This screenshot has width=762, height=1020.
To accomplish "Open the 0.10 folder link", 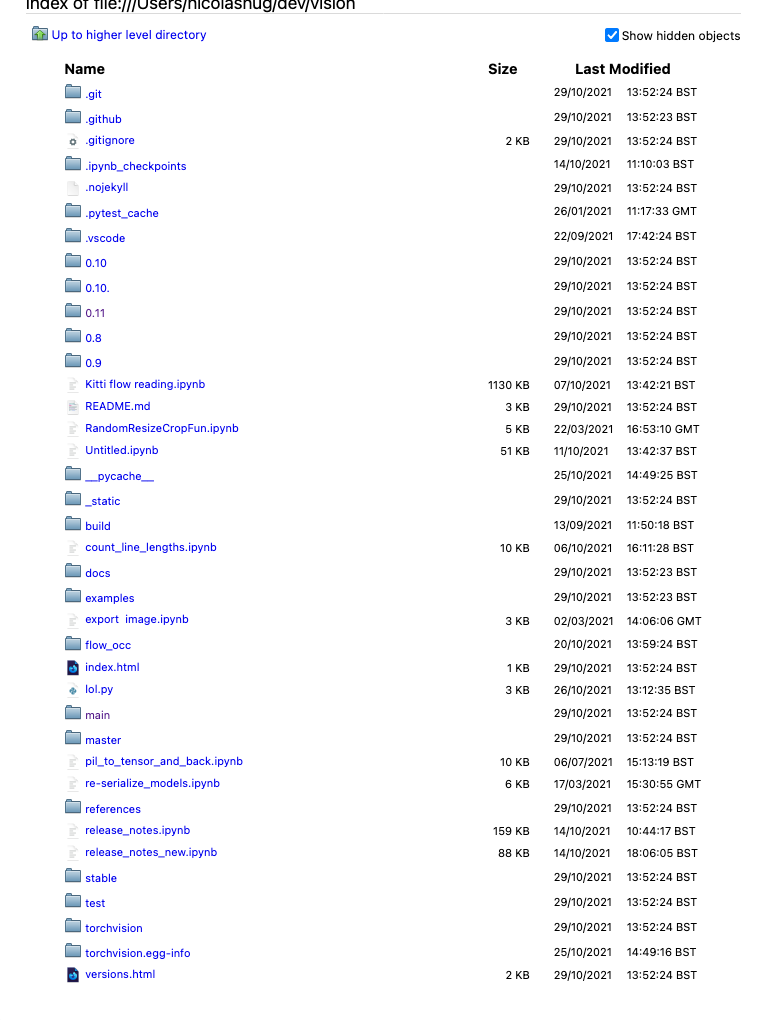I will (x=96, y=263).
